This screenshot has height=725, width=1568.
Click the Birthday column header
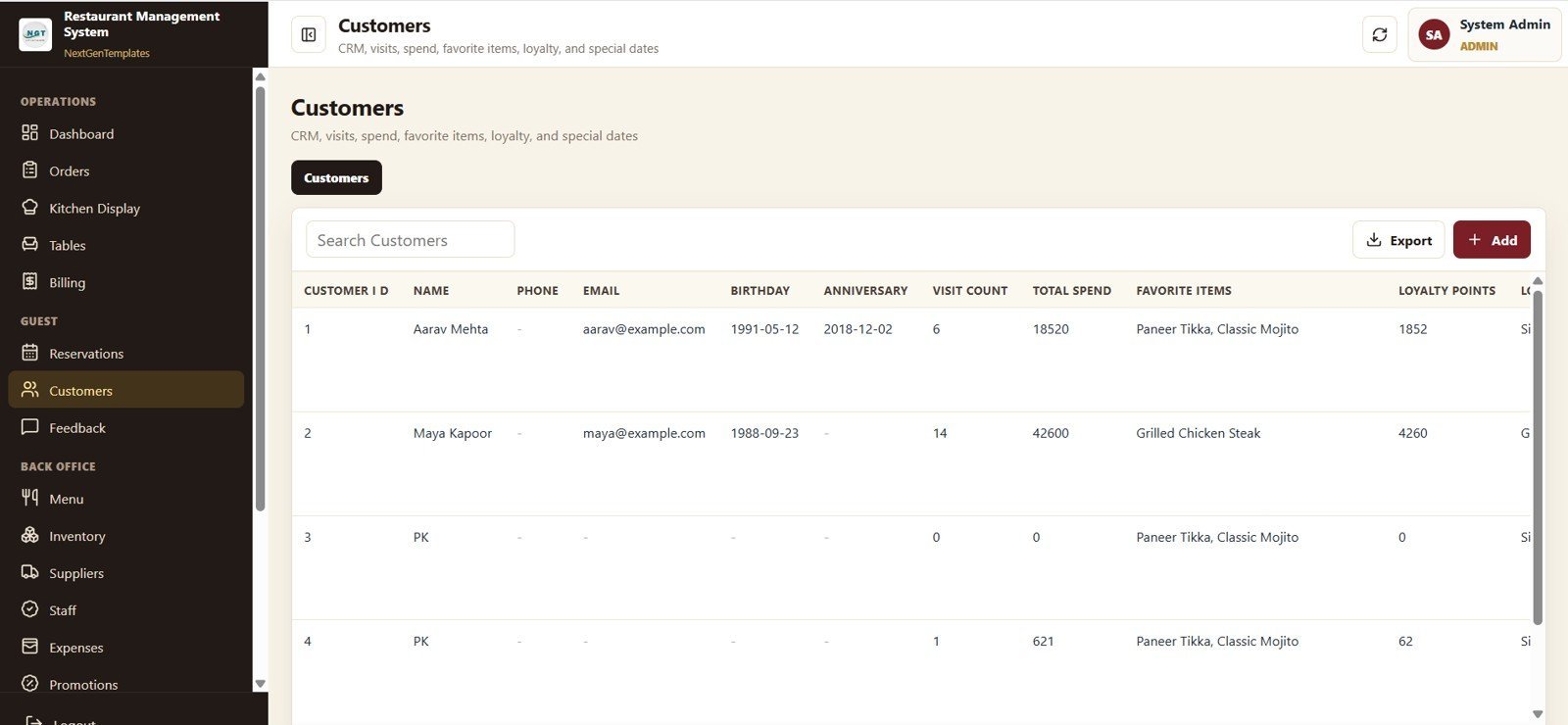click(x=759, y=291)
